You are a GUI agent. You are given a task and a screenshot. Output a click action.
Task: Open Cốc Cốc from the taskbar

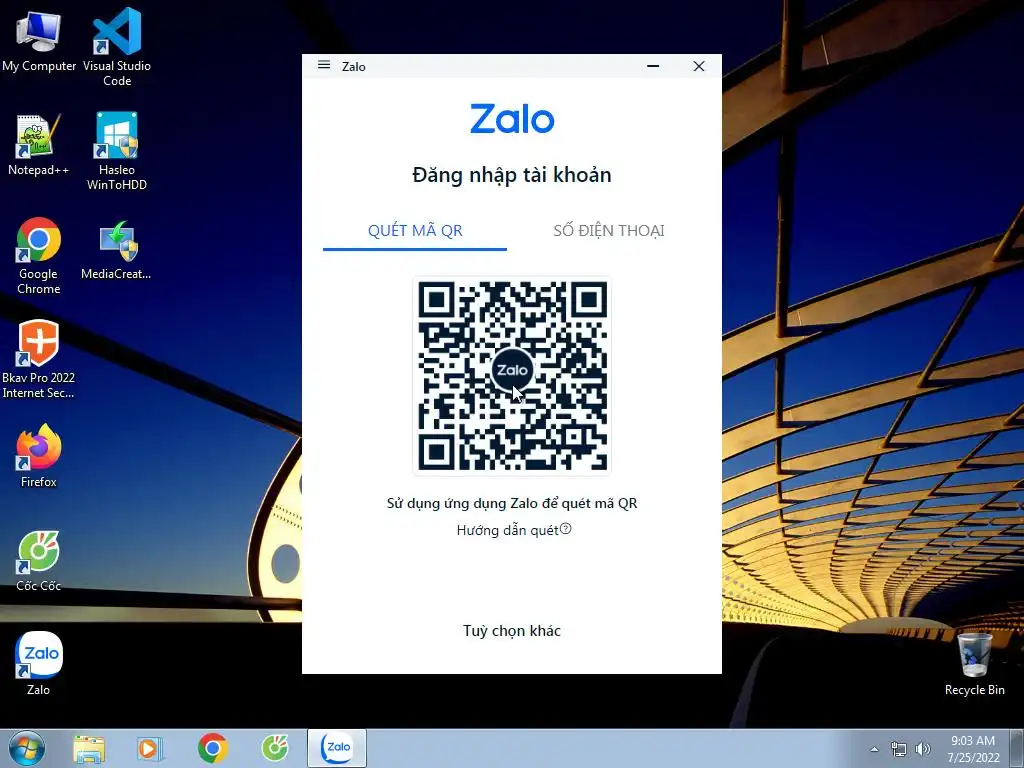click(x=275, y=748)
